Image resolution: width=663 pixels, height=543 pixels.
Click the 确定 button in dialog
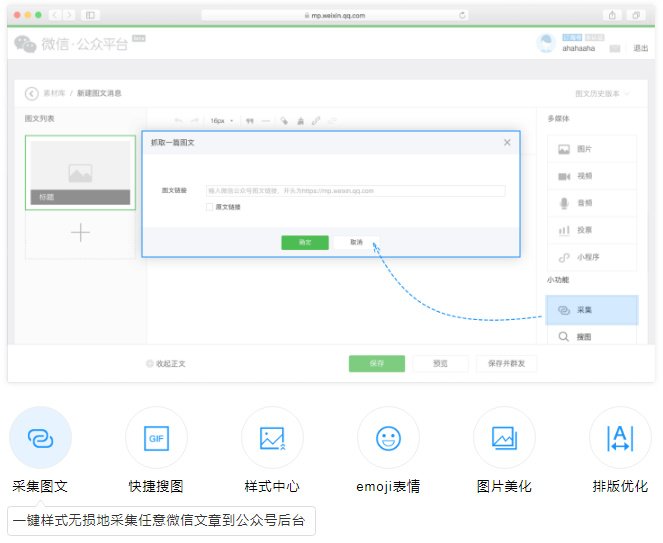[305, 242]
